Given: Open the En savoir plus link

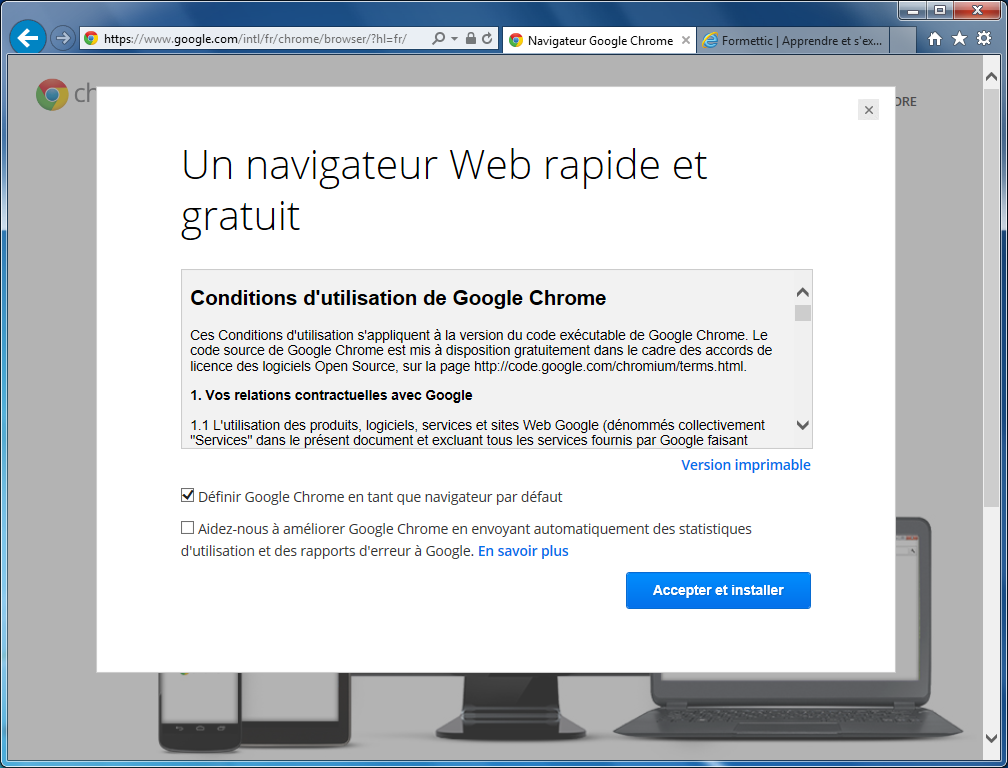Looking at the screenshot, I should point(523,551).
